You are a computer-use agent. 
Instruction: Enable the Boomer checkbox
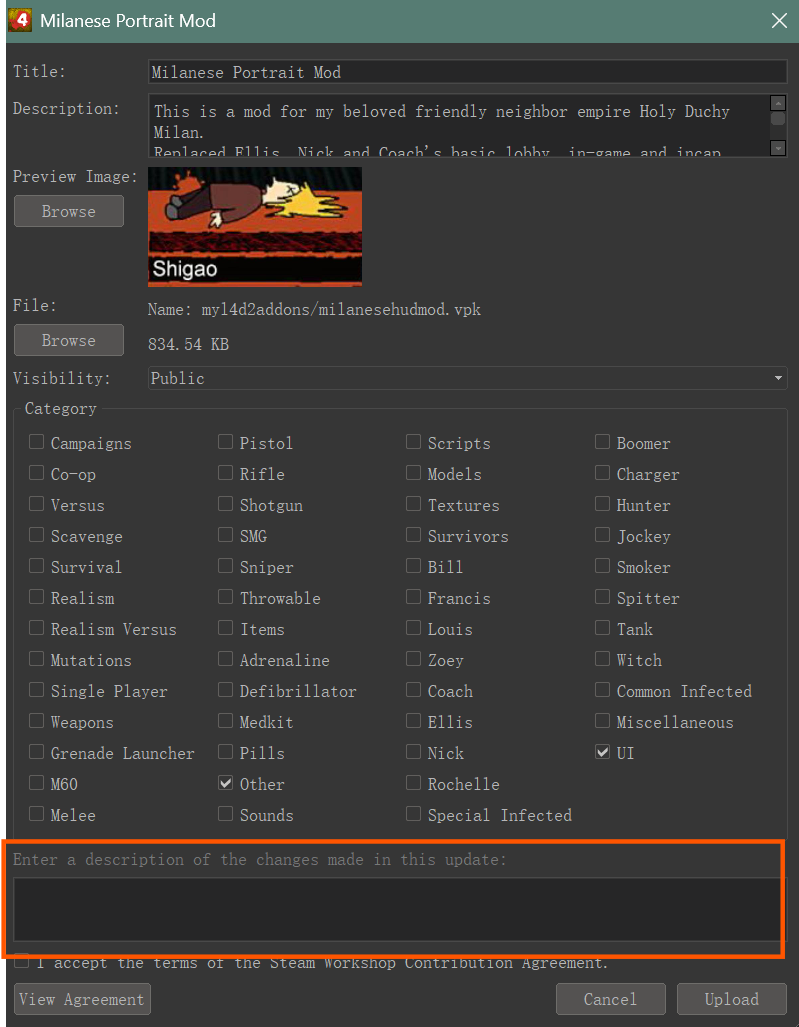pyautogui.click(x=603, y=442)
